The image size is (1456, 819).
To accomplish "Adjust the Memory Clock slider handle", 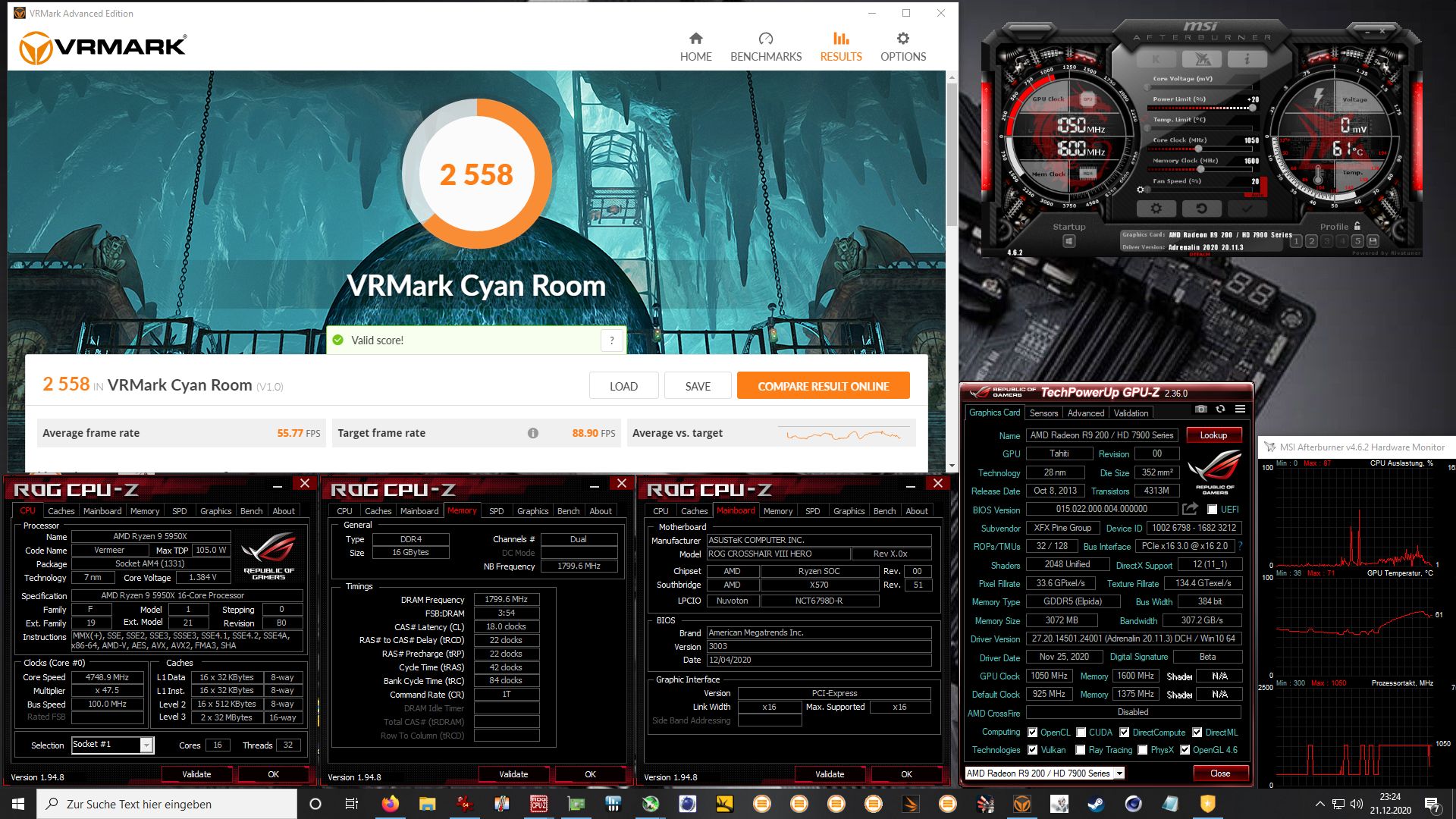I will 1202,170.
